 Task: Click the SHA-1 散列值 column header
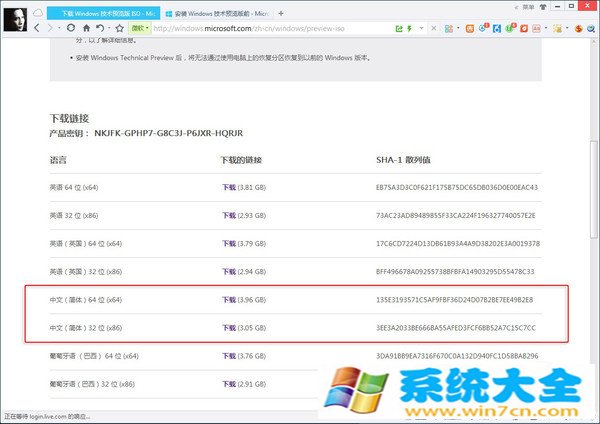(x=403, y=160)
